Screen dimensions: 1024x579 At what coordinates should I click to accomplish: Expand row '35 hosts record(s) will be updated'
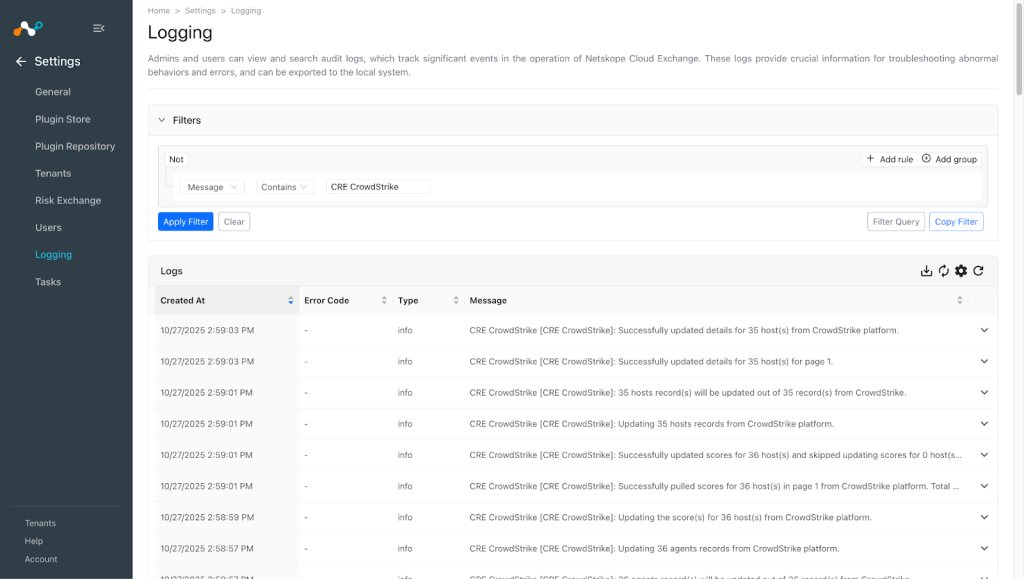pyautogui.click(x=984, y=393)
